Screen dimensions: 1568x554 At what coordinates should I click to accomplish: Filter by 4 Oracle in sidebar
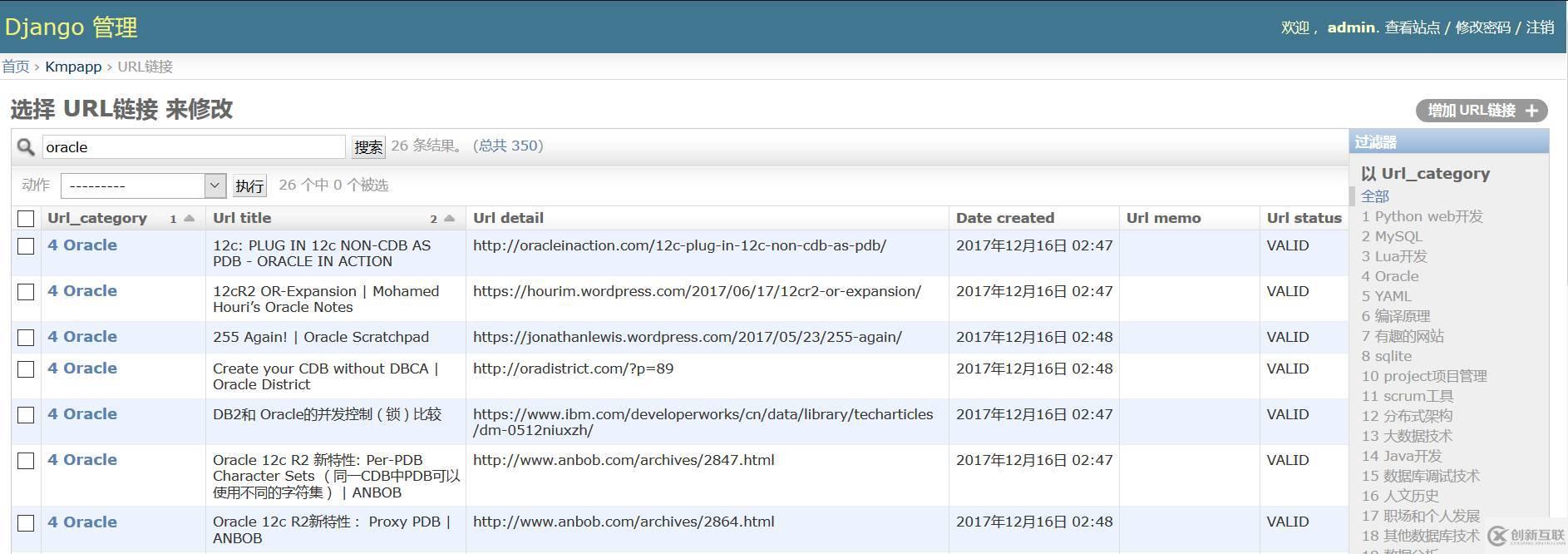coord(1390,276)
